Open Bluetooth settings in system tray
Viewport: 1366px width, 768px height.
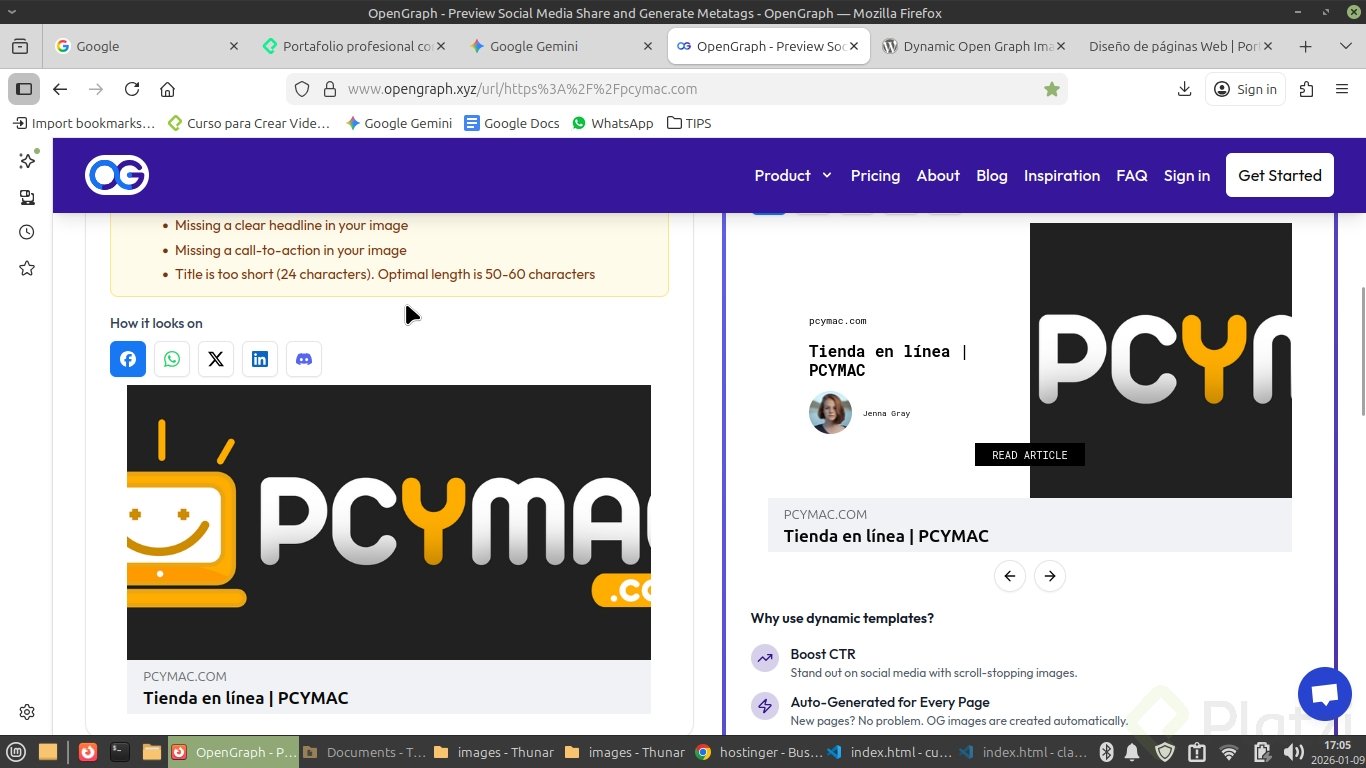[1107, 752]
